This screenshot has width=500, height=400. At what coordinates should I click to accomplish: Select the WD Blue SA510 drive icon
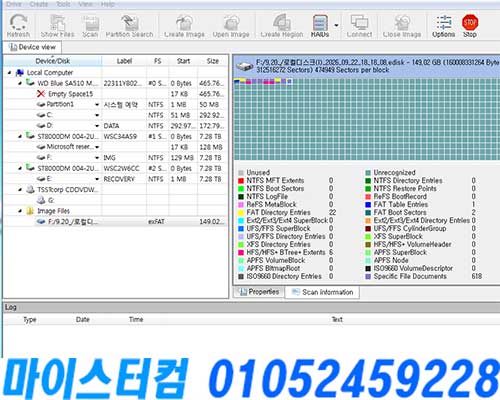tap(30, 82)
